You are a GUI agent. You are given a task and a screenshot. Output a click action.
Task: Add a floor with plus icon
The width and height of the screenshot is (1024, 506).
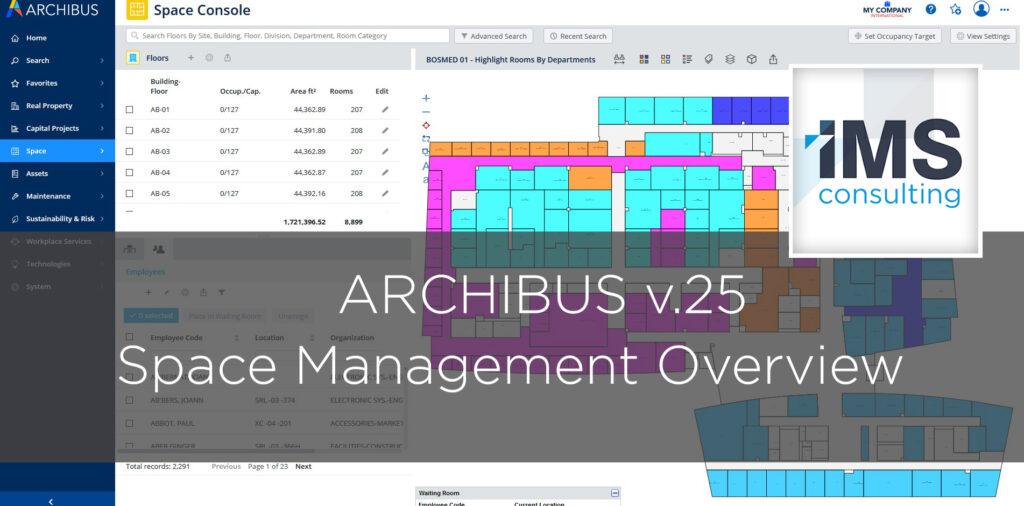coord(191,58)
